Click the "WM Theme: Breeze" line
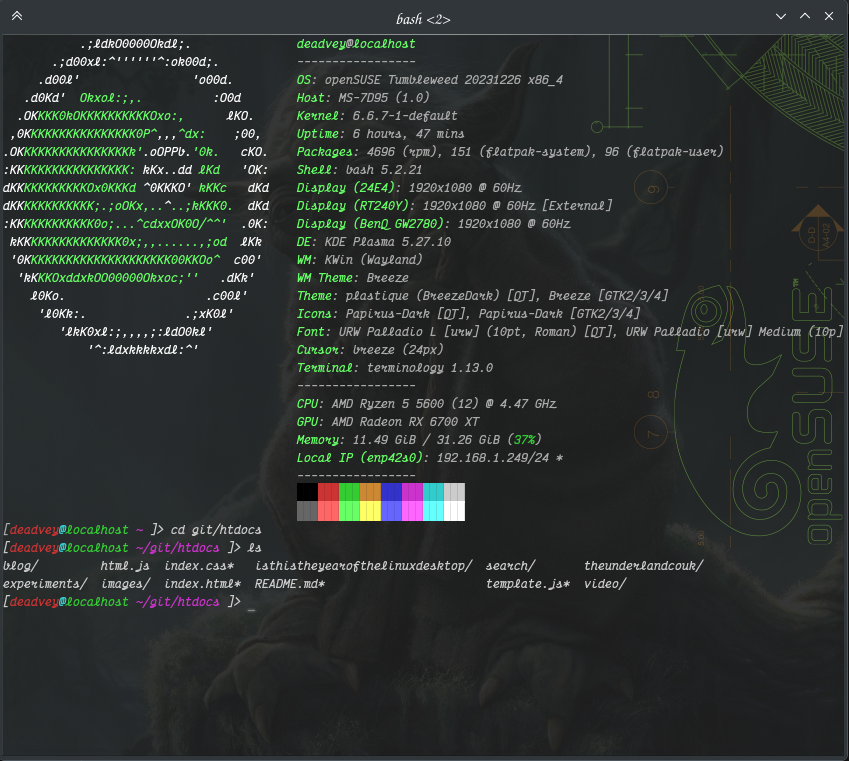Viewport: 849px width, 761px height. tap(352, 278)
